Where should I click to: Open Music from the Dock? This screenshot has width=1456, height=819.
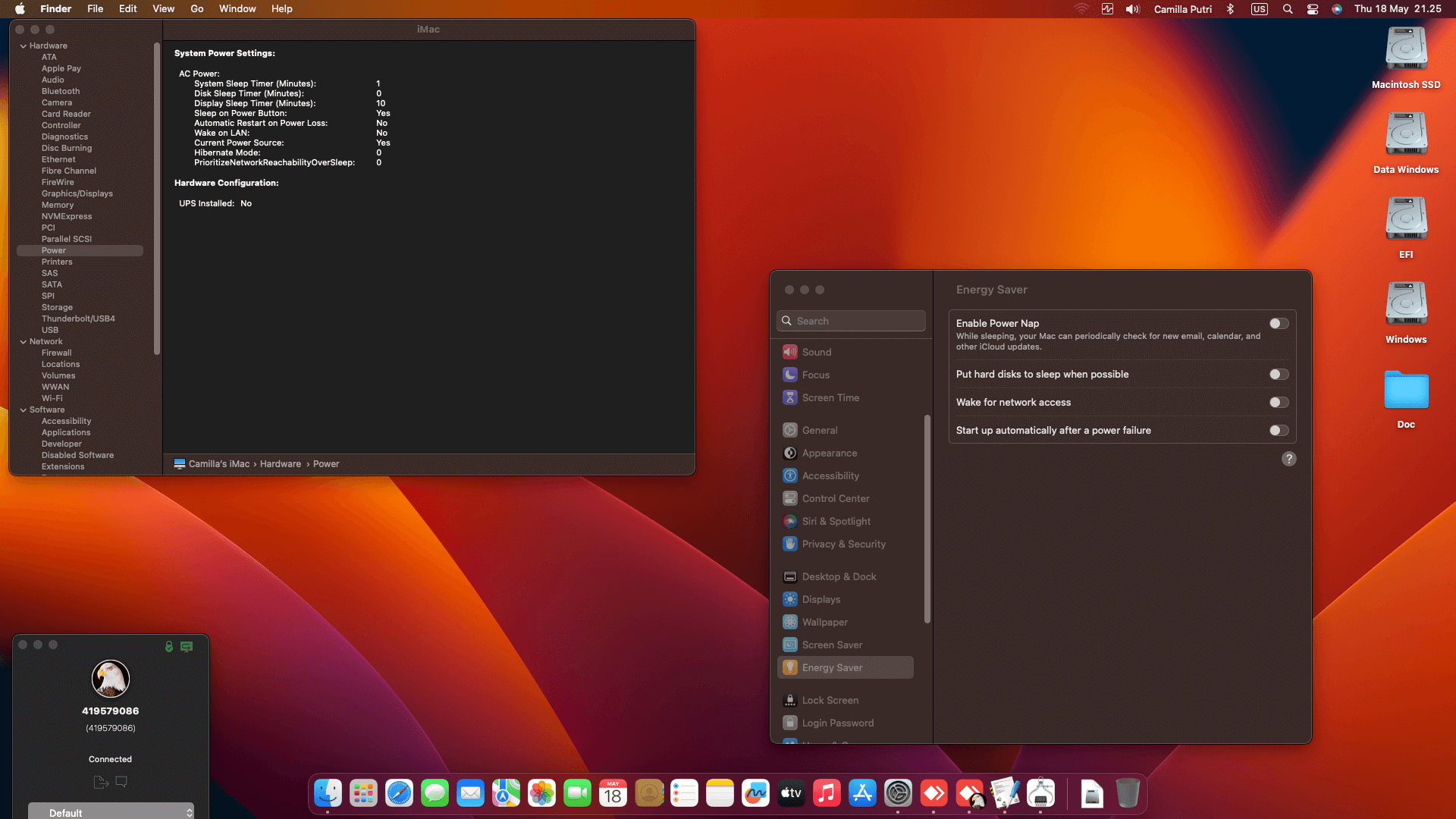(x=827, y=793)
